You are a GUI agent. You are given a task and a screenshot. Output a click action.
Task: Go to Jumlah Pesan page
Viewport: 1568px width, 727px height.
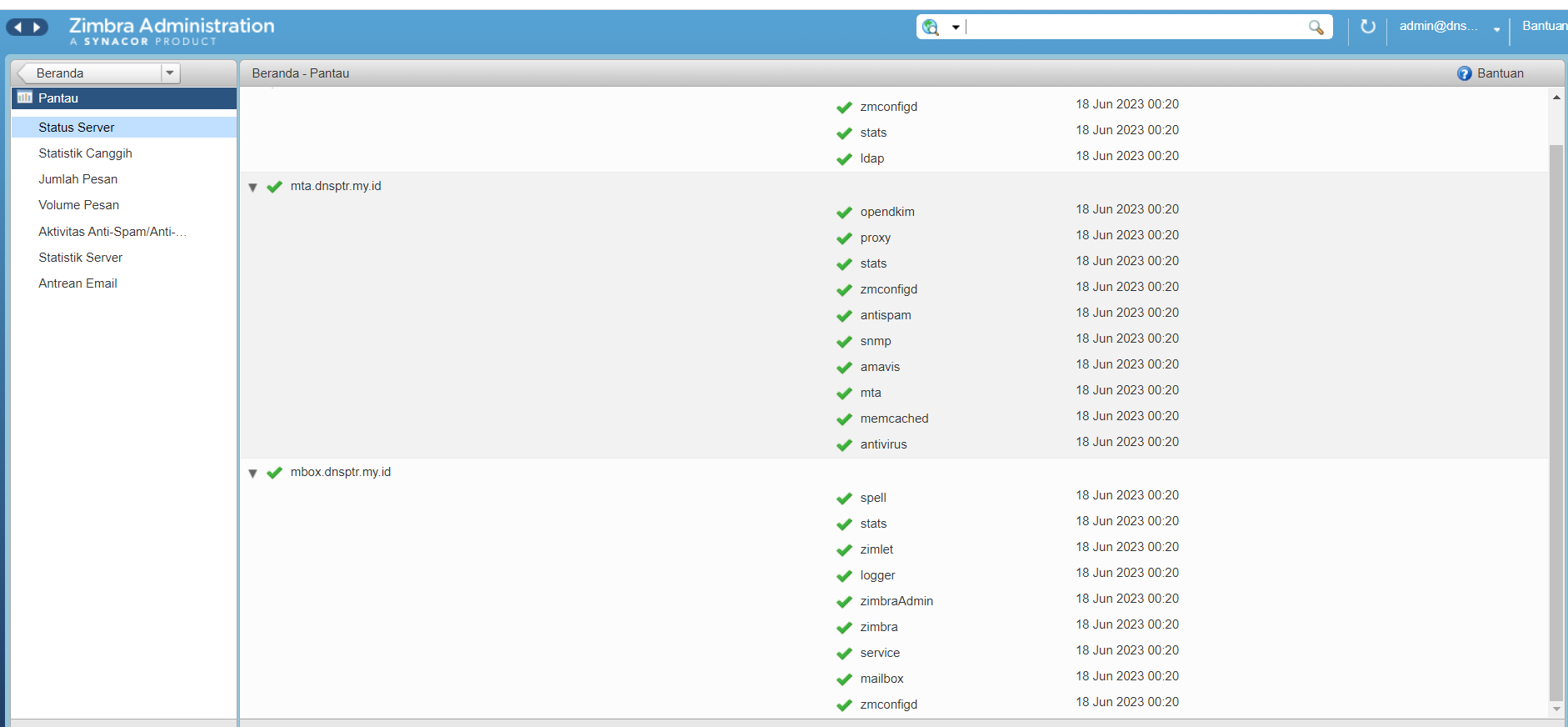click(77, 179)
